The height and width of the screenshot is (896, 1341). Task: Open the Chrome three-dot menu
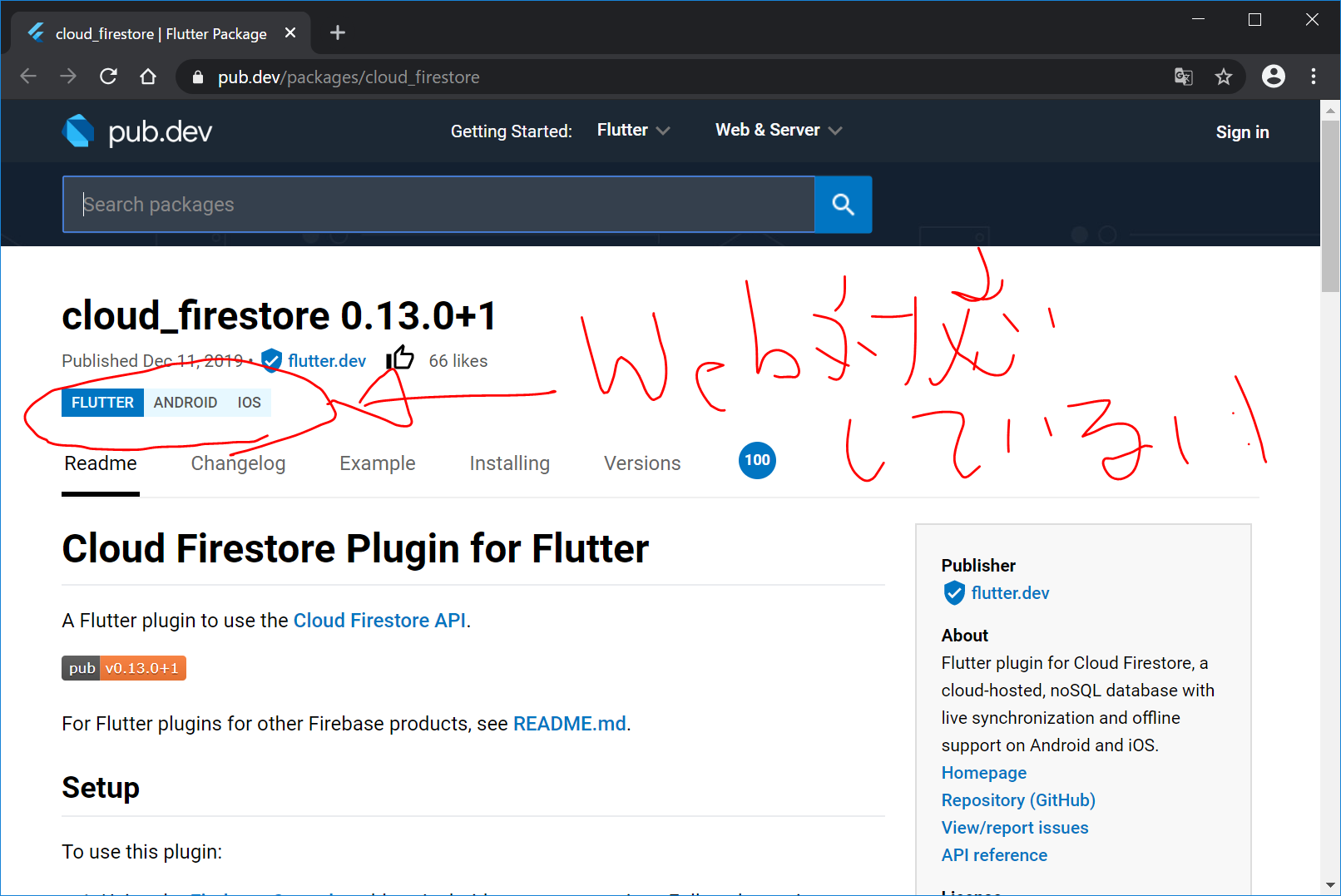pos(1314,77)
